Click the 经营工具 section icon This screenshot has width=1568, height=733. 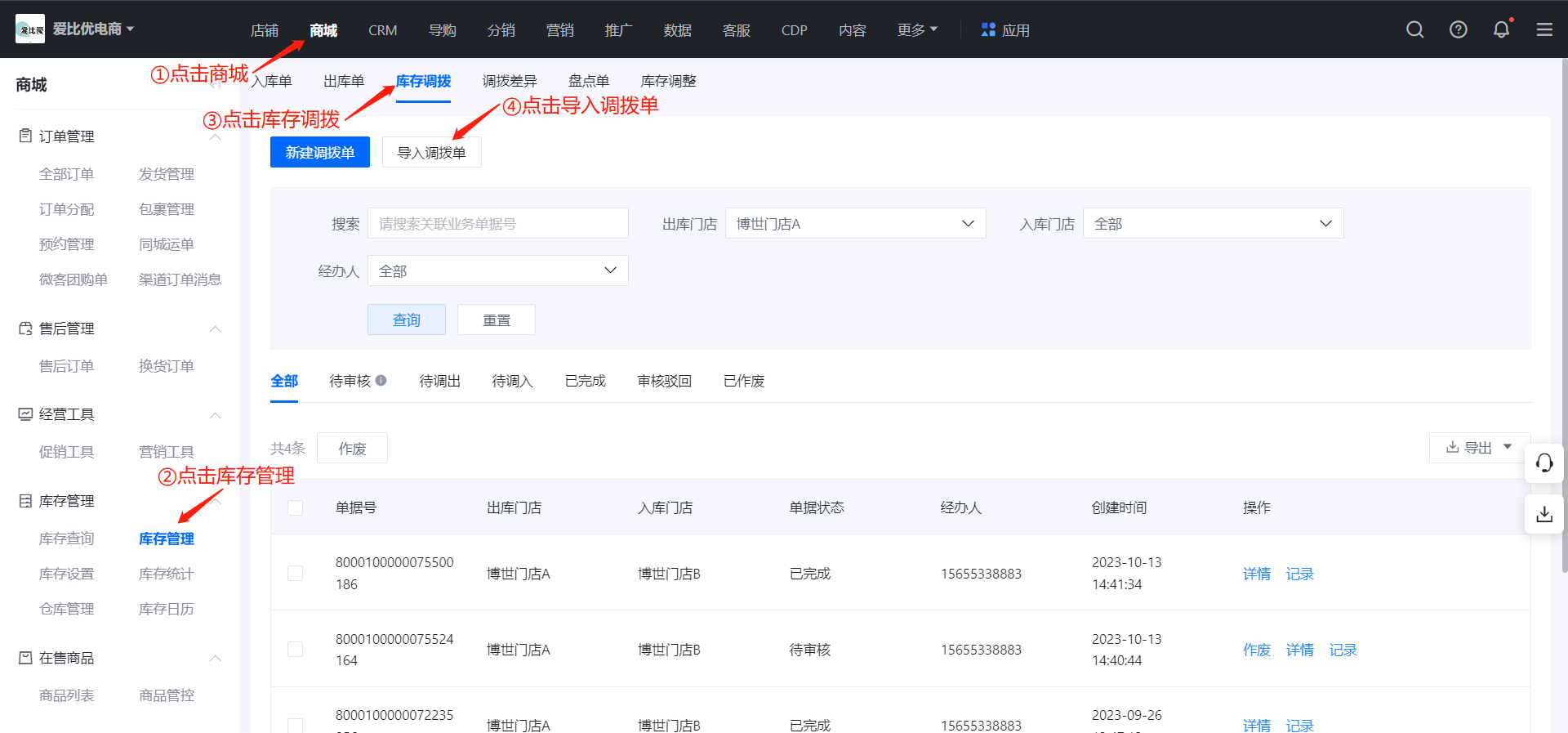[25, 413]
